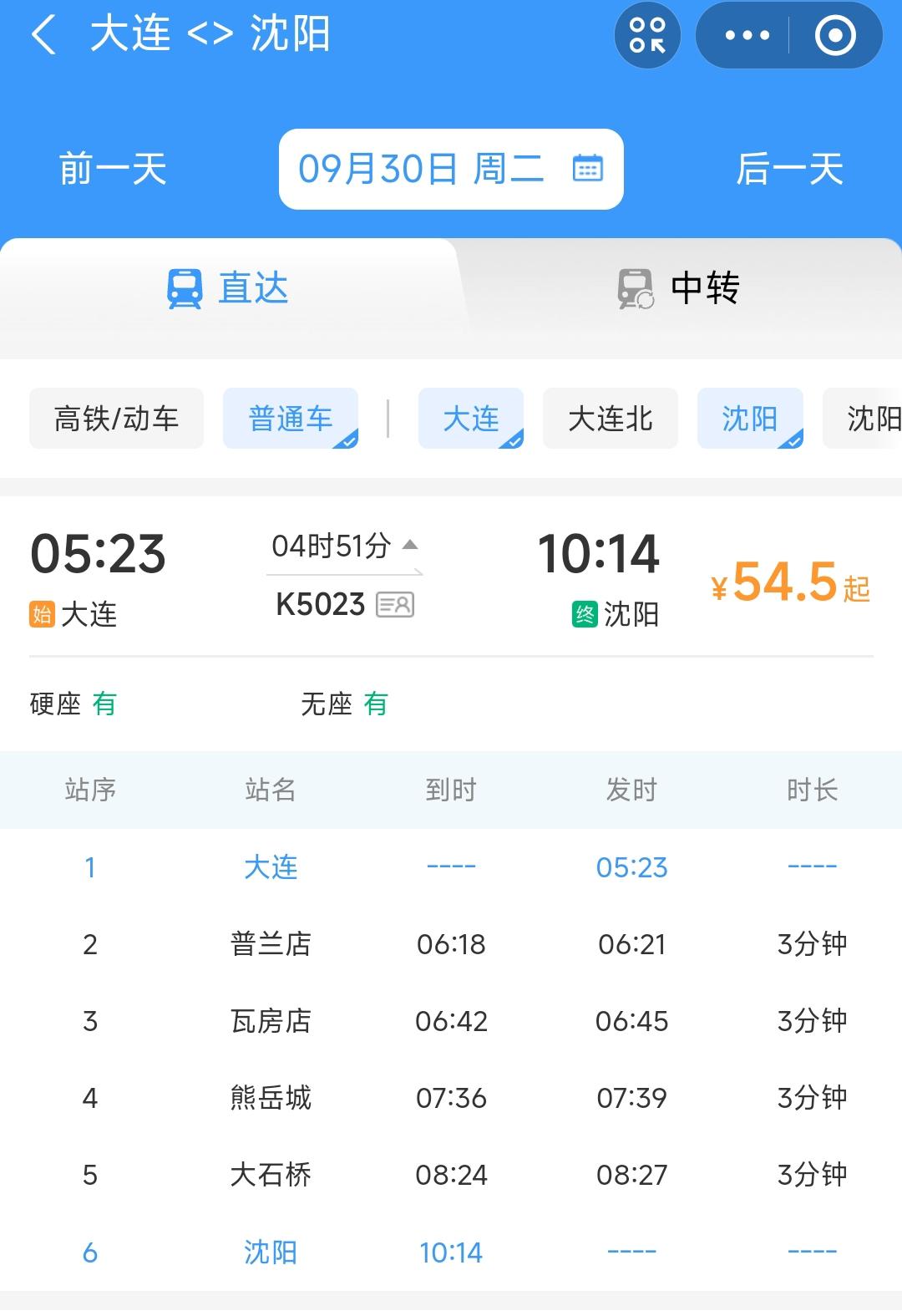Image resolution: width=902 pixels, height=1316 pixels.
Task: Tap the 站名 column header
Action: point(271,790)
